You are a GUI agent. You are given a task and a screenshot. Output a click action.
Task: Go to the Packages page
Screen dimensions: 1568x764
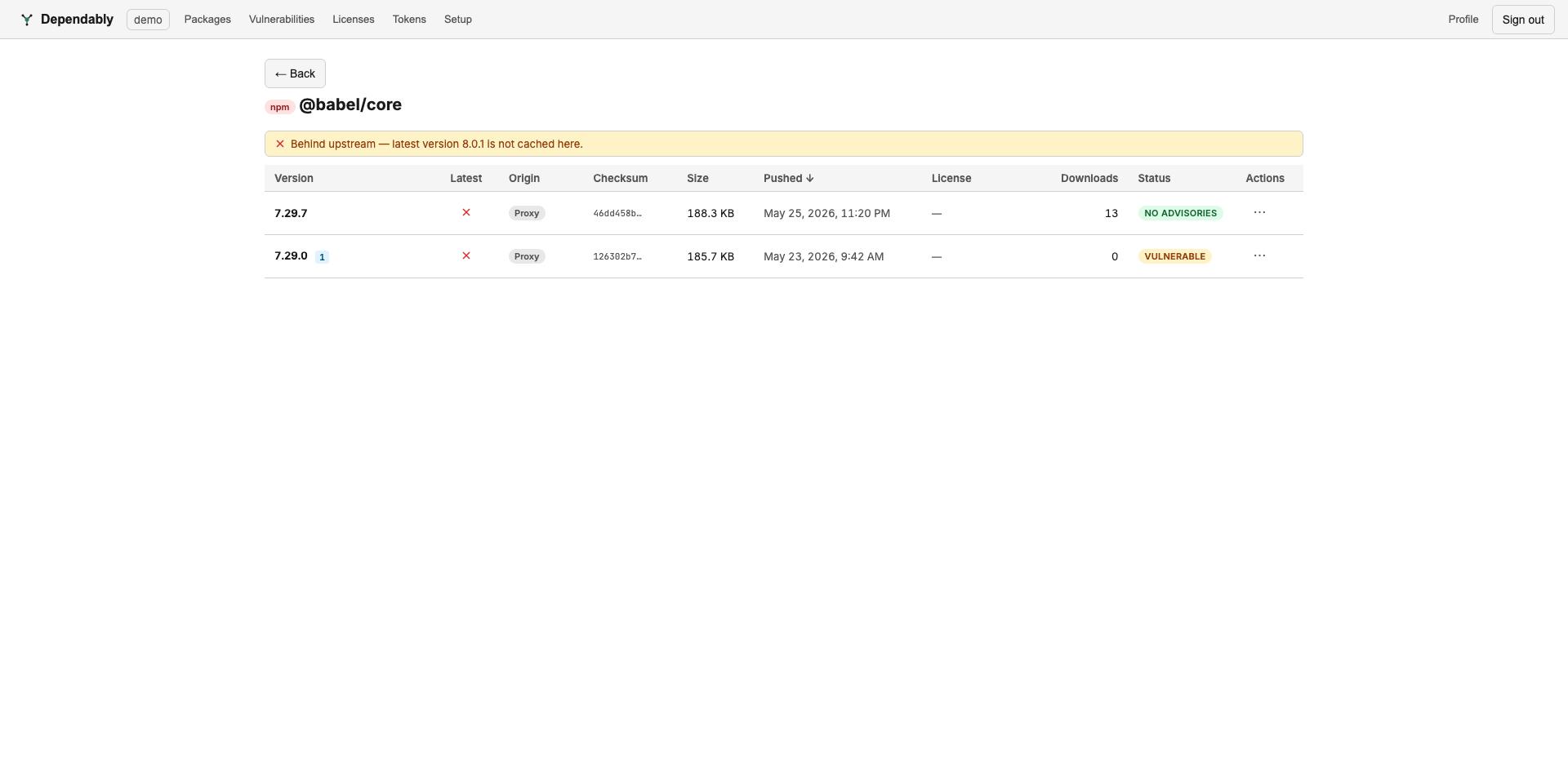(x=207, y=20)
